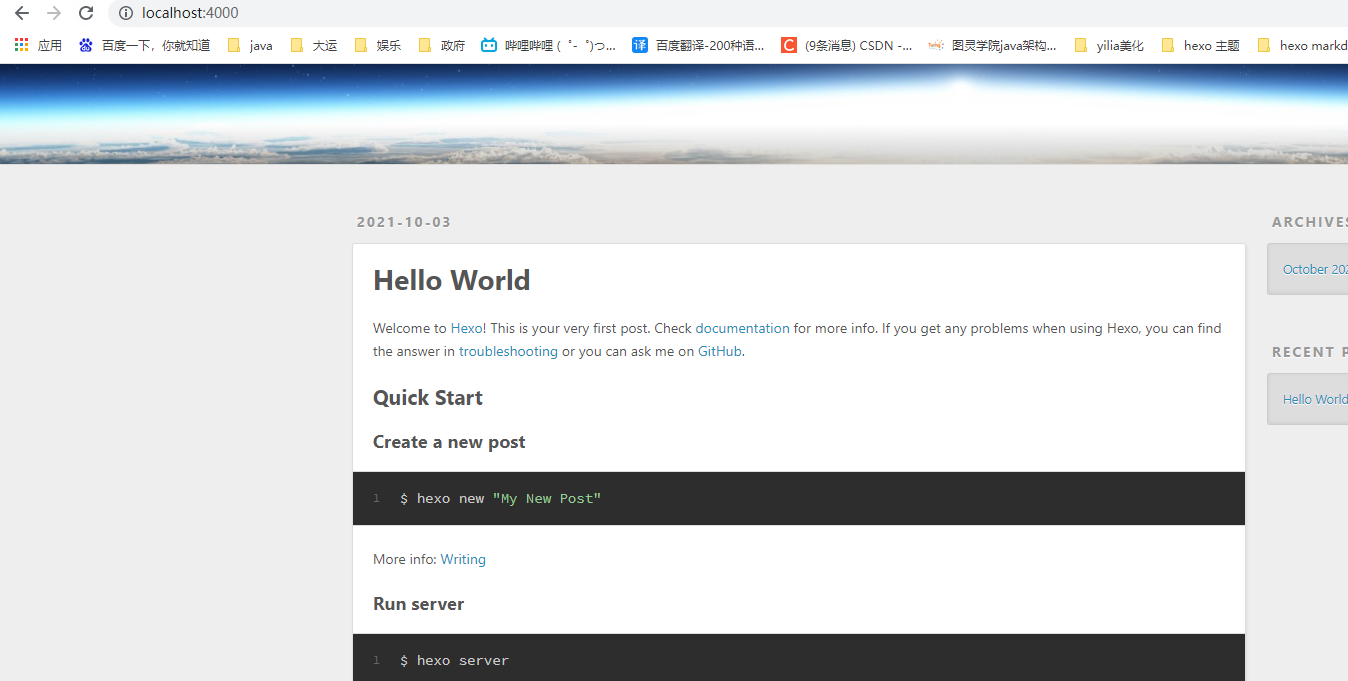Open the yilia美化 bookmarks folder

tap(1109, 45)
